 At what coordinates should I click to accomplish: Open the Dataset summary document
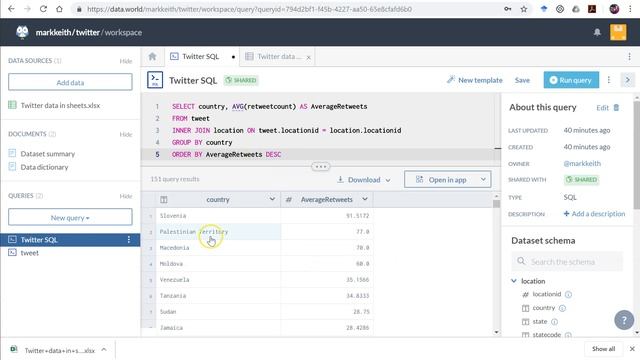48,154
